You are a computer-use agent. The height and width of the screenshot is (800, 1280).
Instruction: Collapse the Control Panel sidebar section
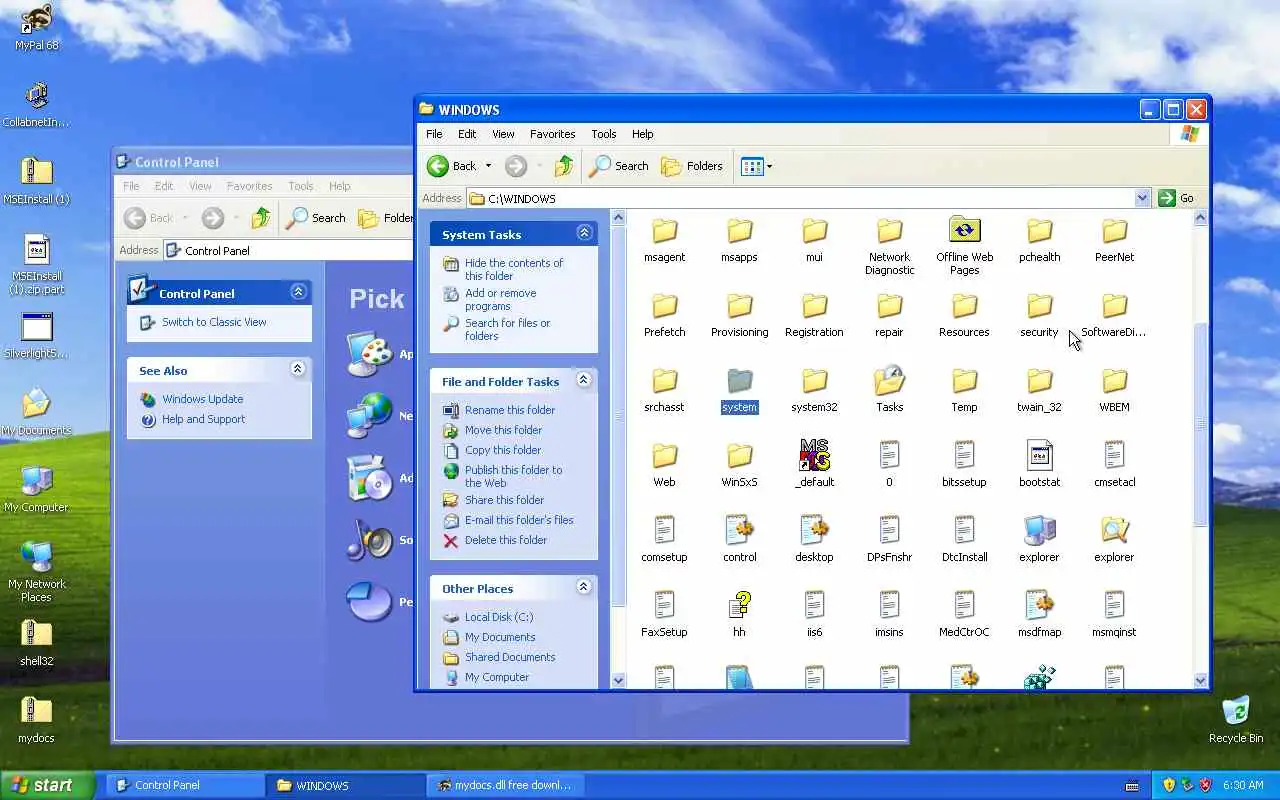click(298, 292)
